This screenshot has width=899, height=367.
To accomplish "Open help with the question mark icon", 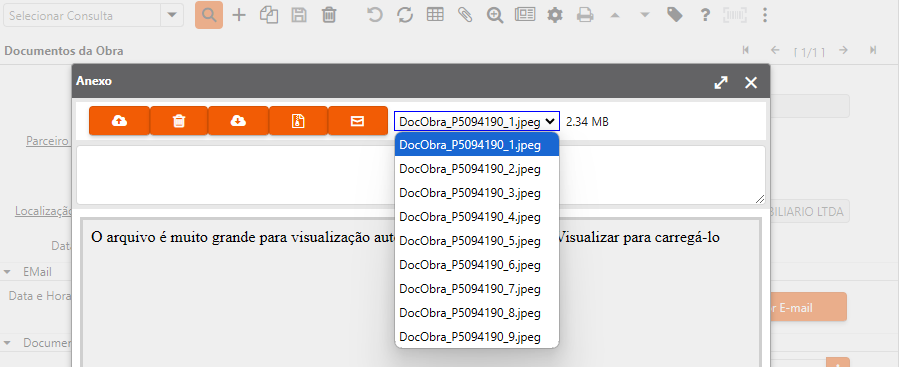I will [705, 15].
